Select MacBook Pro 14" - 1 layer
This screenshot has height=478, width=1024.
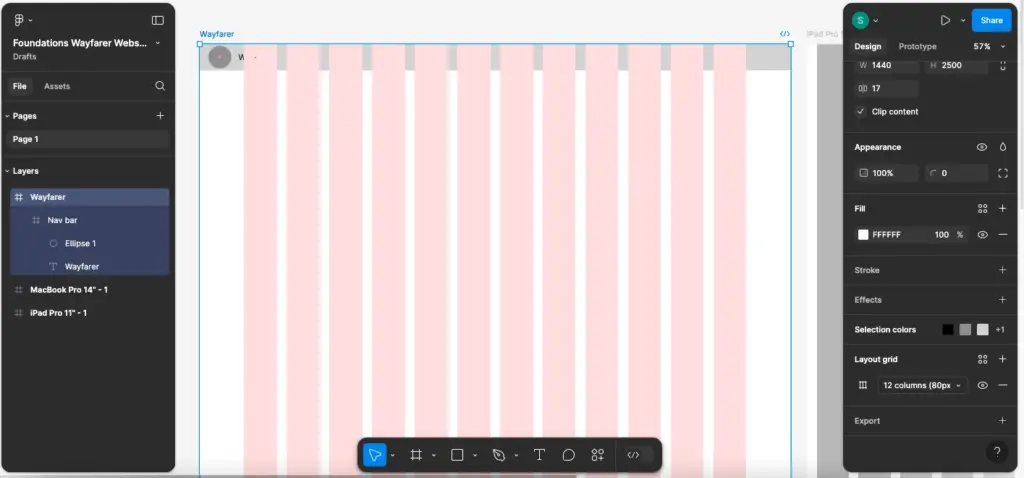click(x=89, y=289)
